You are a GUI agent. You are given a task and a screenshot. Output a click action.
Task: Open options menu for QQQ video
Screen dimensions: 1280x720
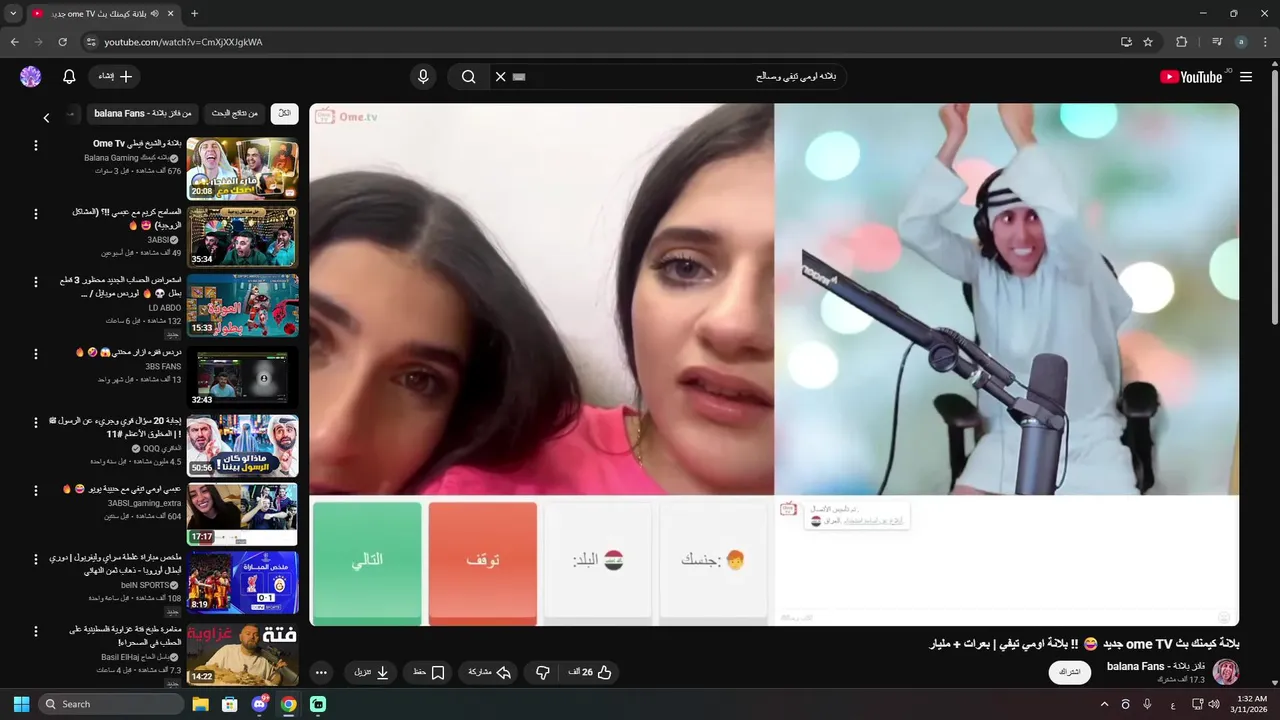36,423
